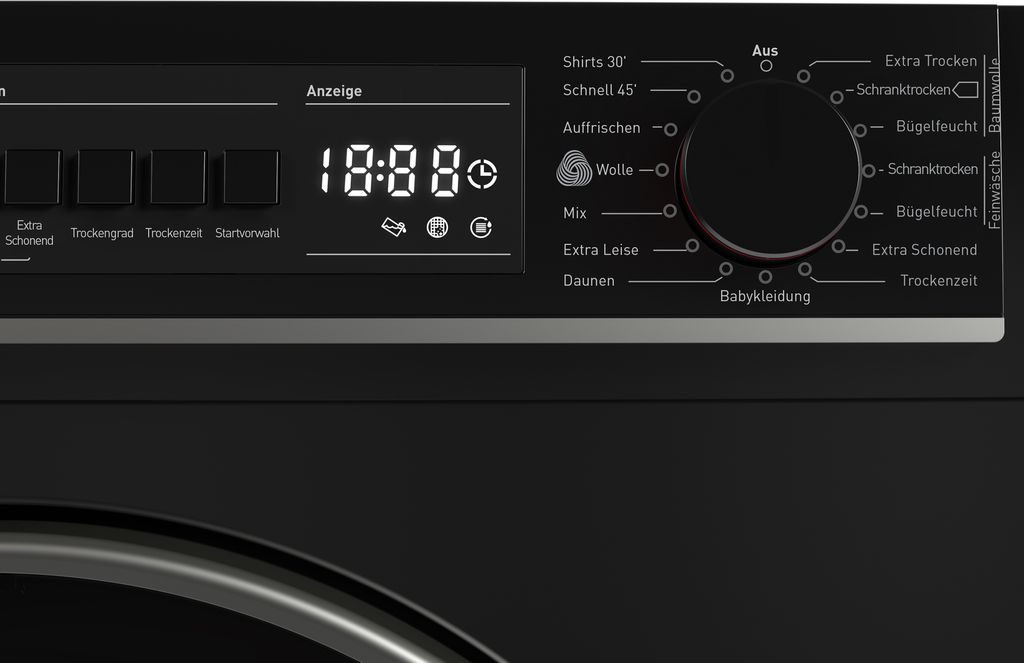
Task: Select the Extra Trocken program dot
Action: coord(803,76)
